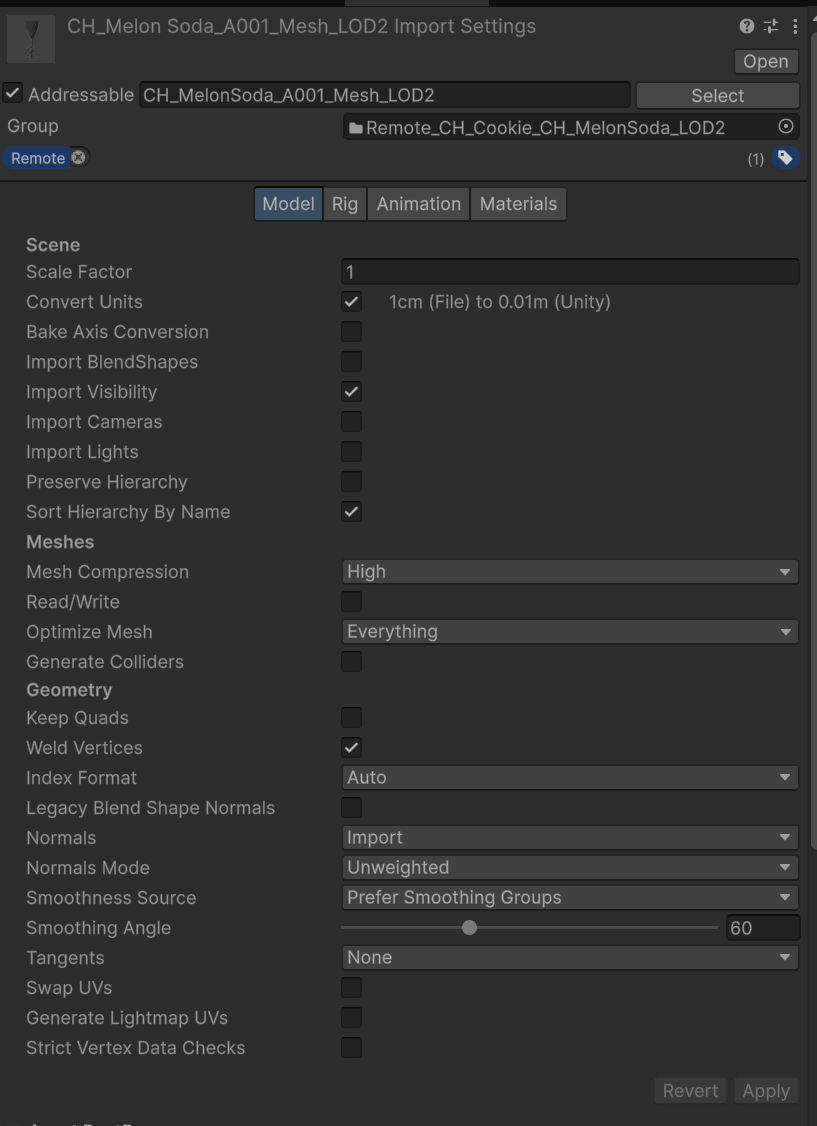817x1126 pixels.
Task: Click the asset labels tag icon
Action: tap(785, 158)
